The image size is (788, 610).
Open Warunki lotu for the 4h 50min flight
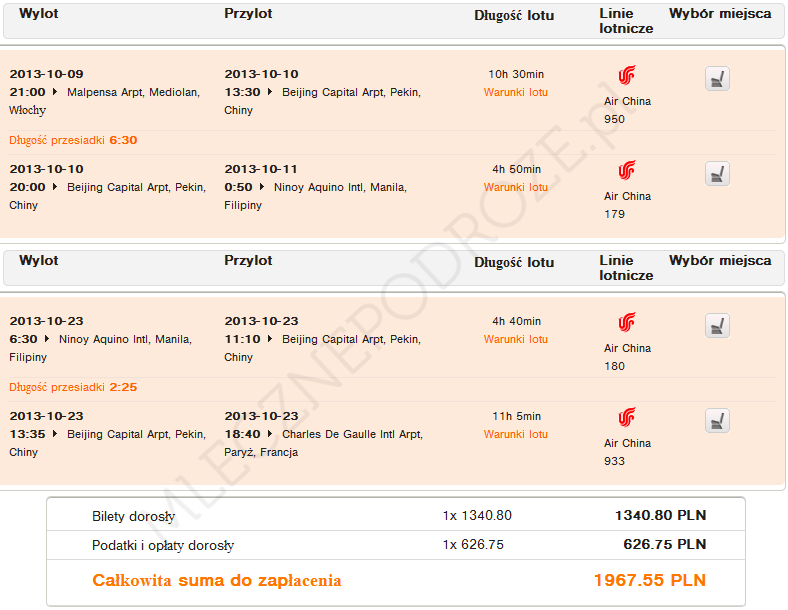point(516,188)
